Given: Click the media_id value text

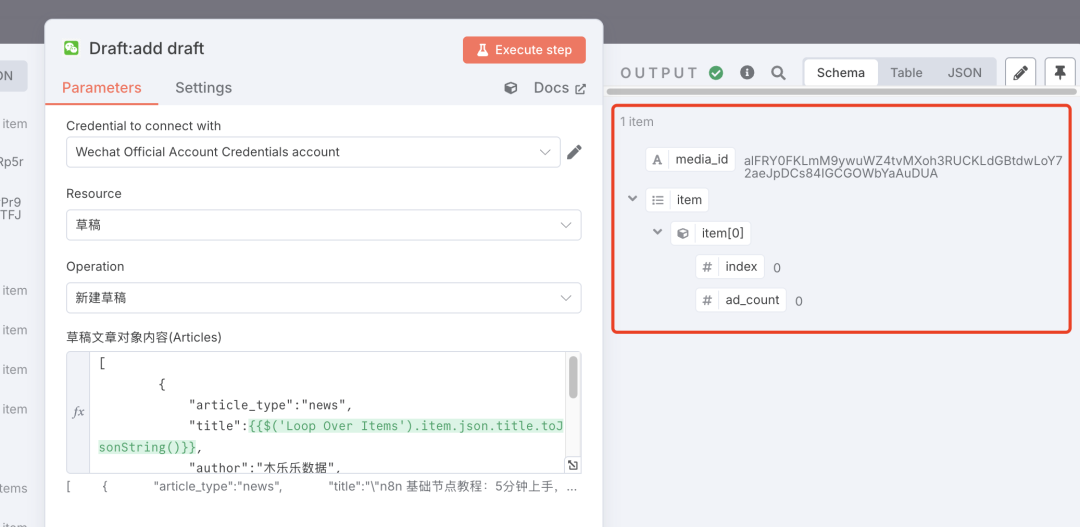Looking at the screenshot, I should (x=903, y=167).
